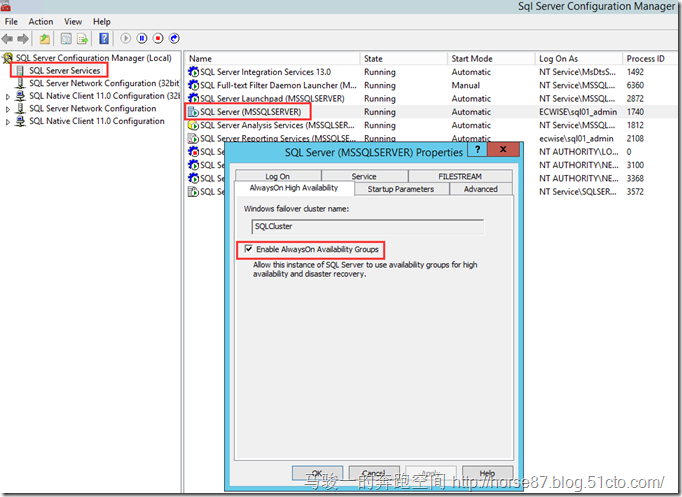Switch to the Service tab

(364, 176)
